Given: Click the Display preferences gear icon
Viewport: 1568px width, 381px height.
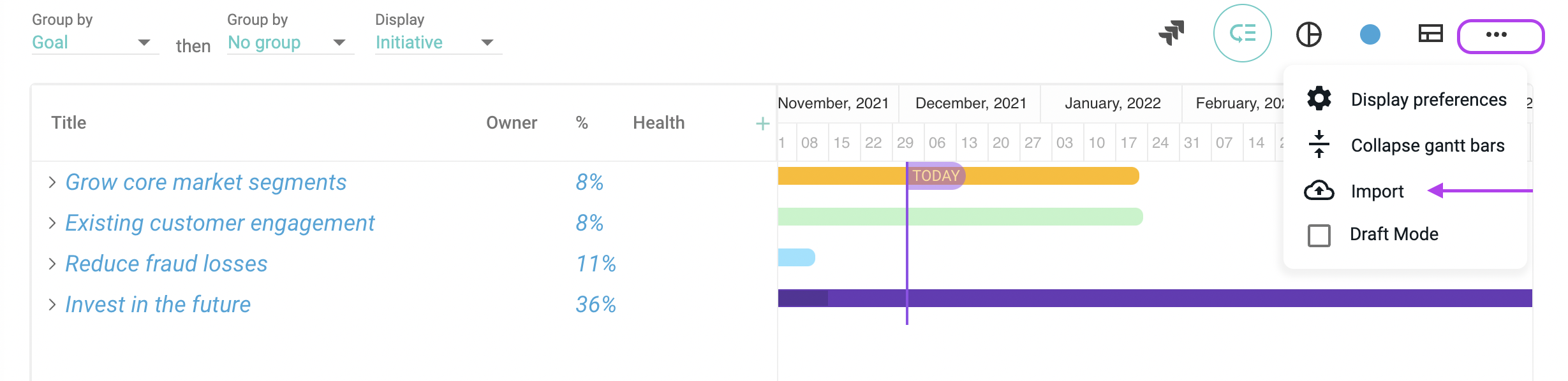Looking at the screenshot, I should [x=1319, y=98].
